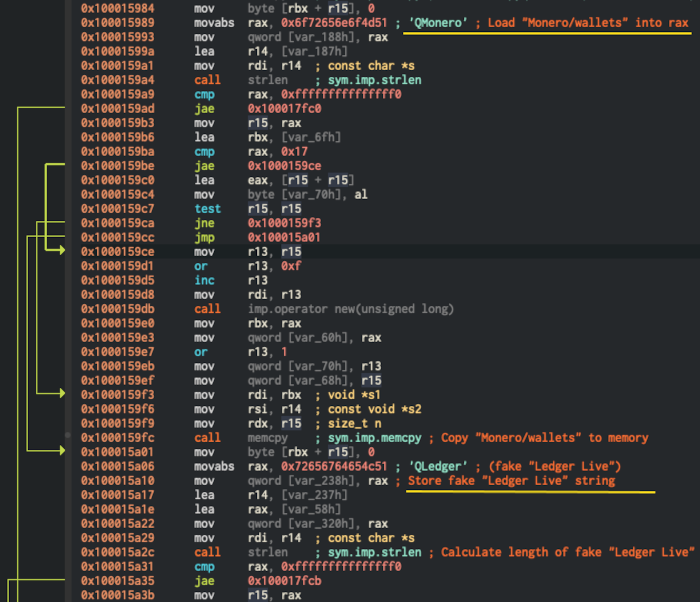Viewport: 700px width, 602px height.
Task: Select 0xfffffffffffffff0 immediate at 0x1000159a9
Action: 341,94
